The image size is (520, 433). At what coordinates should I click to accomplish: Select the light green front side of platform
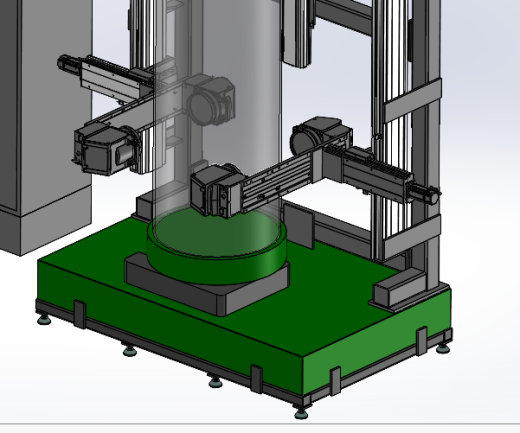point(377,343)
